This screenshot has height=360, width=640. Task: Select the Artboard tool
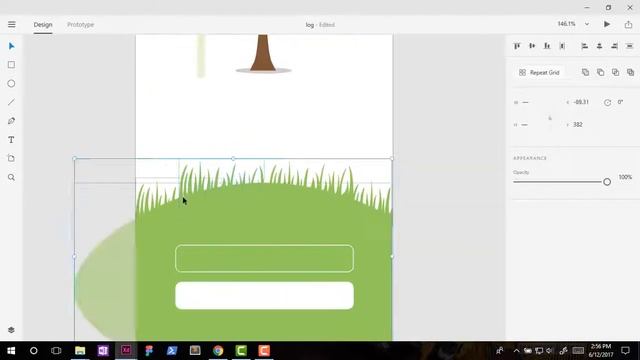[11, 158]
